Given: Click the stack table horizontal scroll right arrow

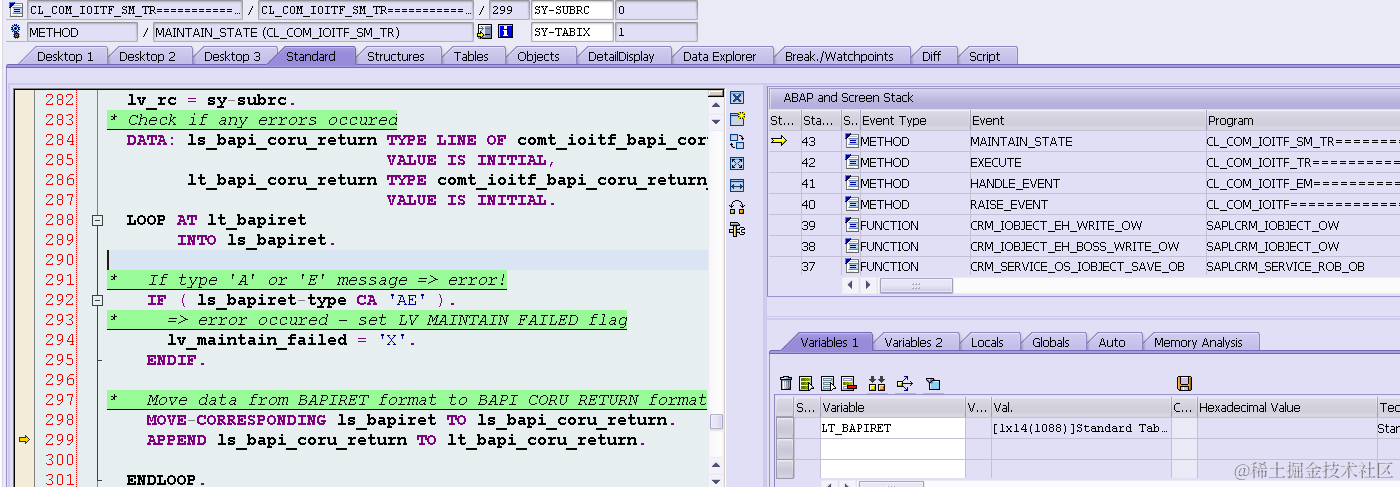Looking at the screenshot, I should point(867,286).
